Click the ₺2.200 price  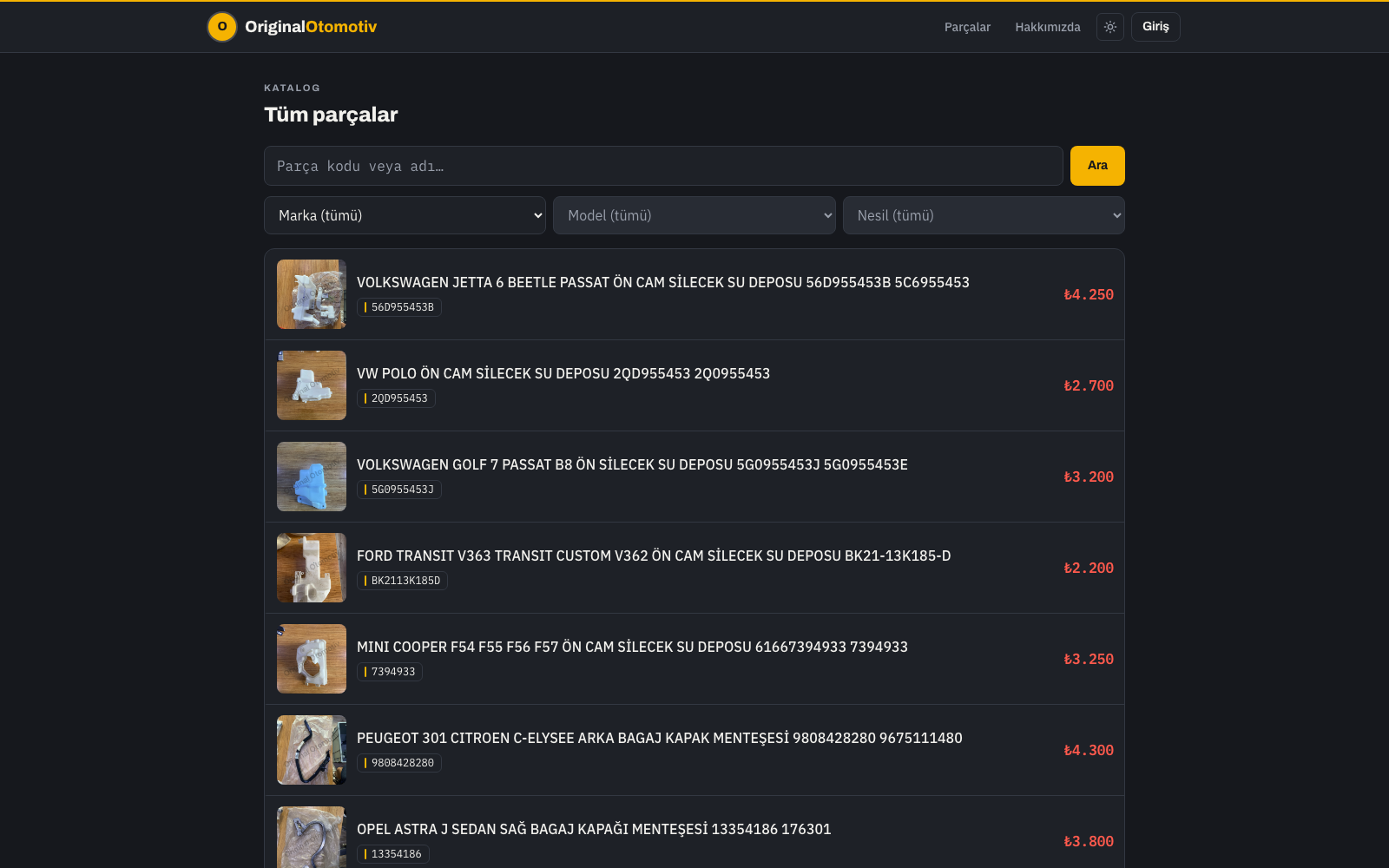(x=1089, y=568)
